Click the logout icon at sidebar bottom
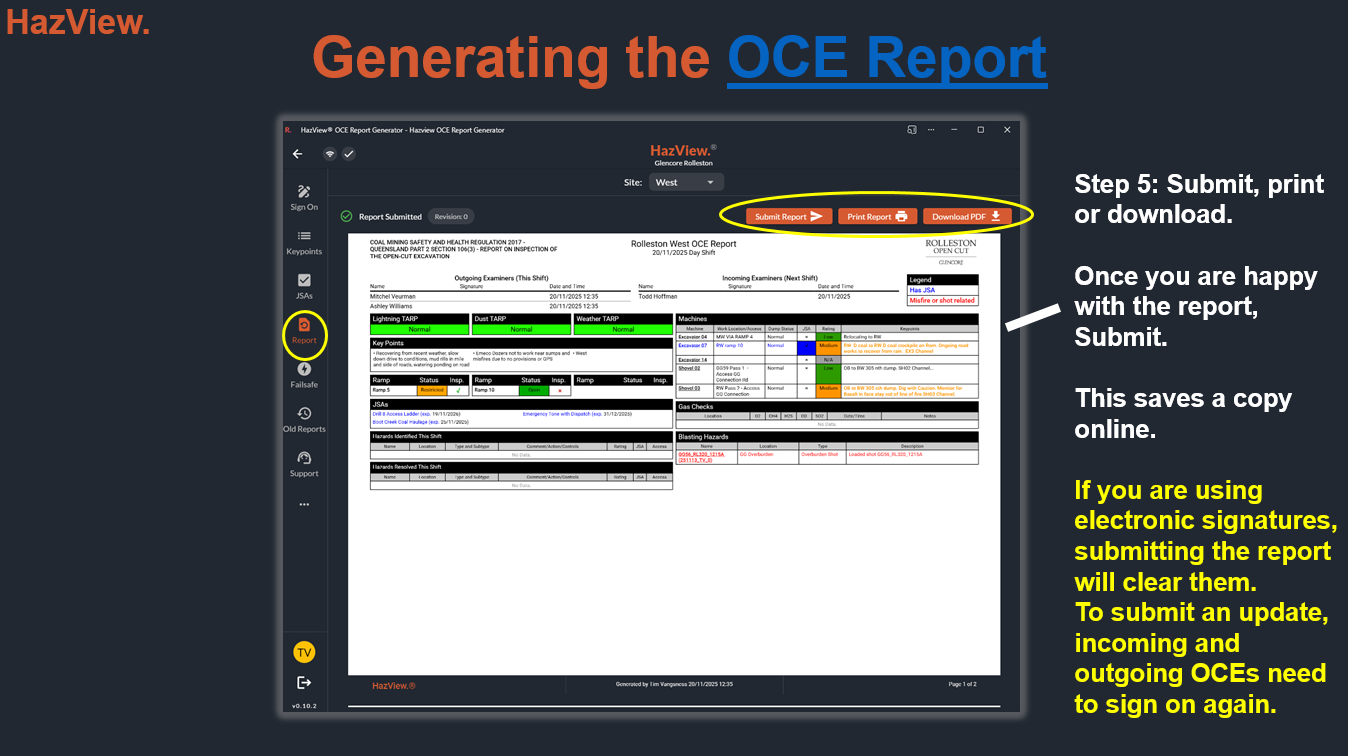 (304, 682)
